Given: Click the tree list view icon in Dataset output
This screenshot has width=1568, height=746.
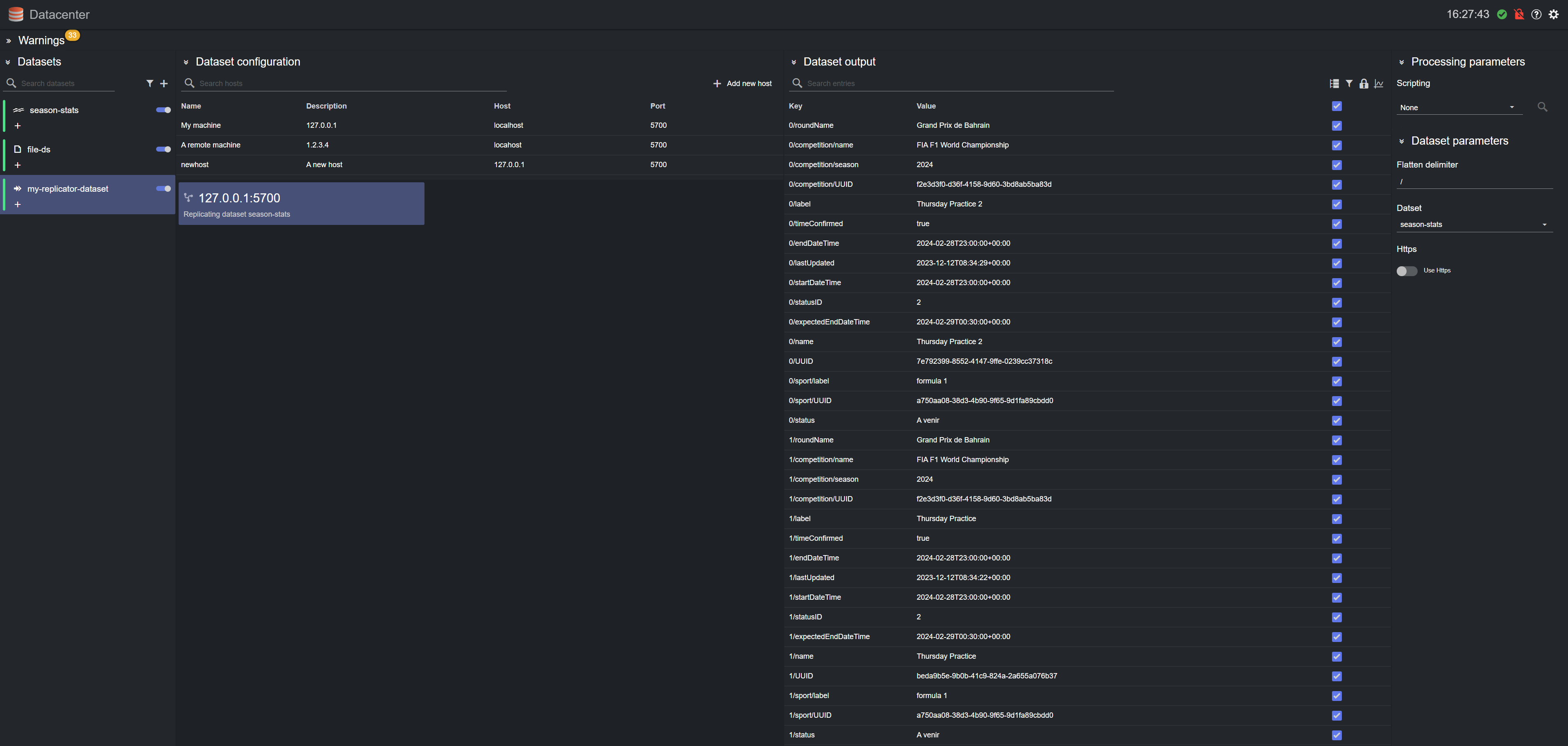Looking at the screenshot, I should point(1334,83).
